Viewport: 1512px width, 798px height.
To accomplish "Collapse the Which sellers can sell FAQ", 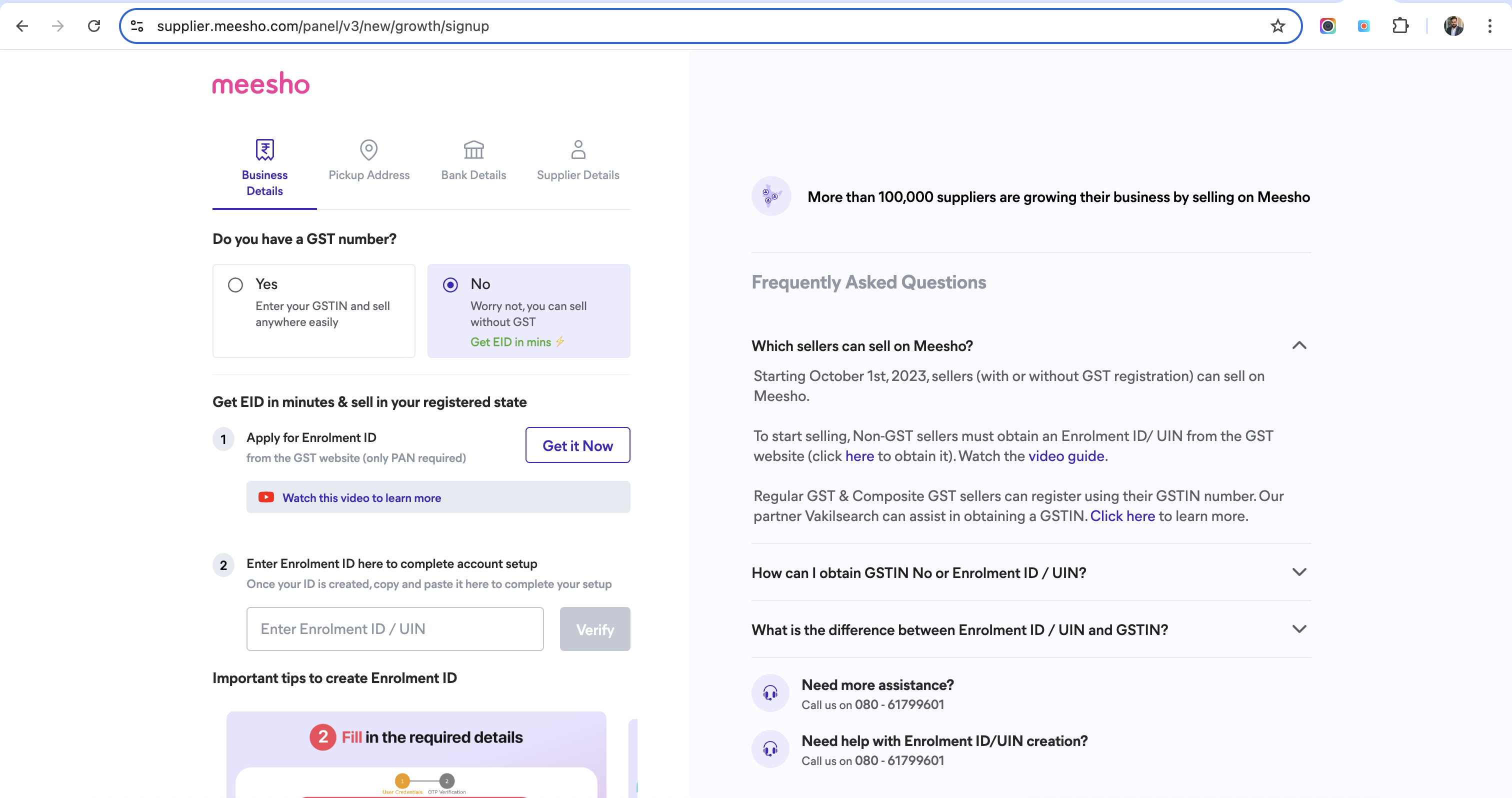I will point(1299,345).
